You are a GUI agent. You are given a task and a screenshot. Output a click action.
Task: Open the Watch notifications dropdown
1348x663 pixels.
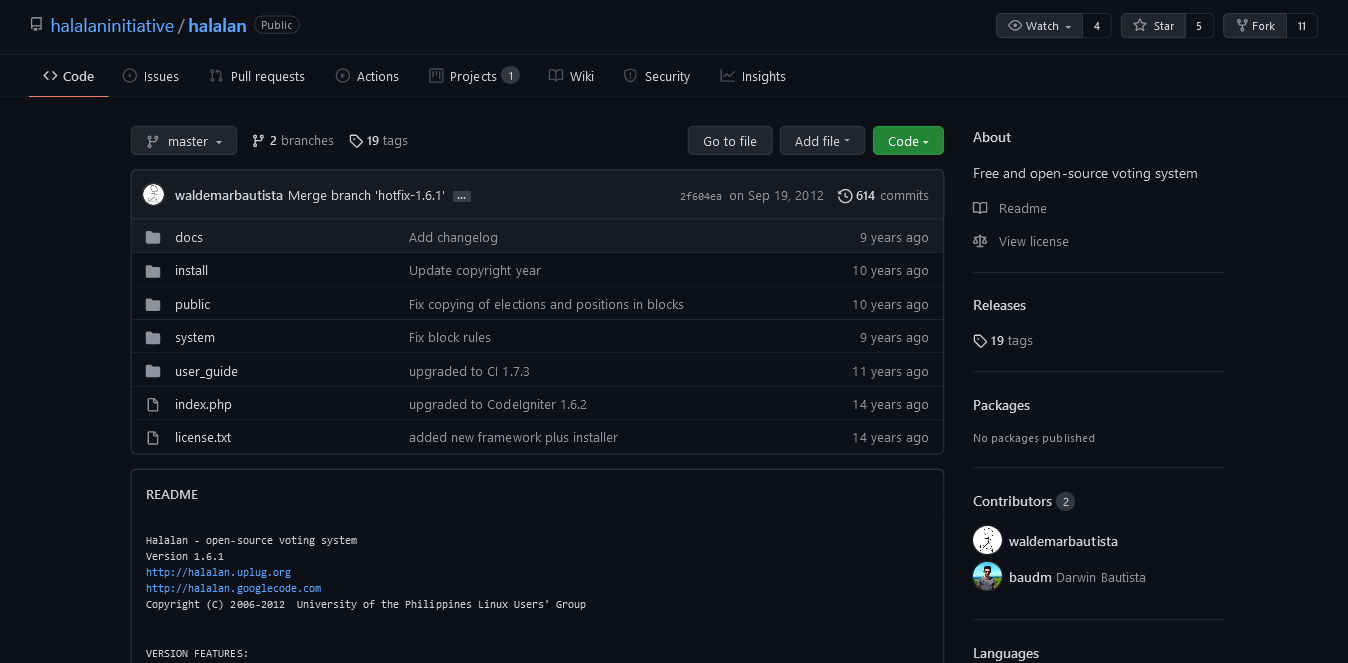click(x=1040, y=26)
